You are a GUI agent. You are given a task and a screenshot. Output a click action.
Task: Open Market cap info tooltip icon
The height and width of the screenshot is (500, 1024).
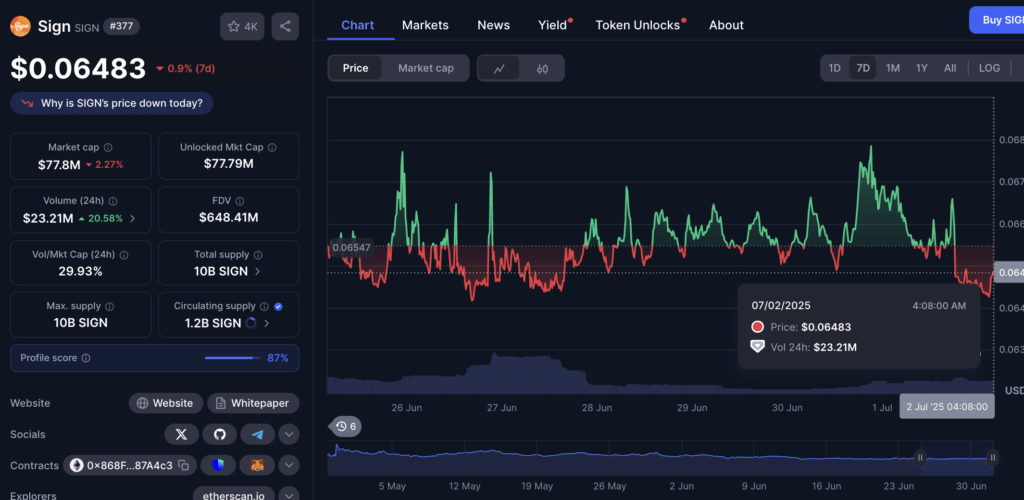tap(108, 148)
